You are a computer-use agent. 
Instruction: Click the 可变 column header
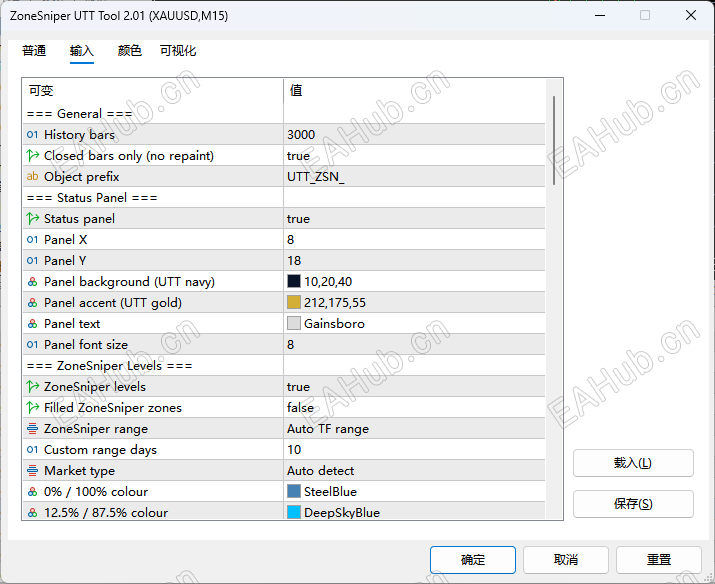(153, 90)
